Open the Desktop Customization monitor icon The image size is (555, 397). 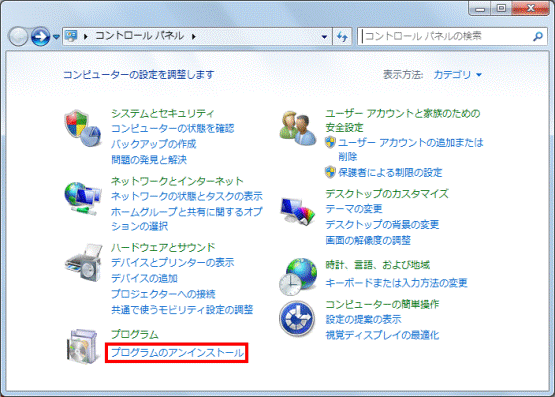[x=298, y=211]
